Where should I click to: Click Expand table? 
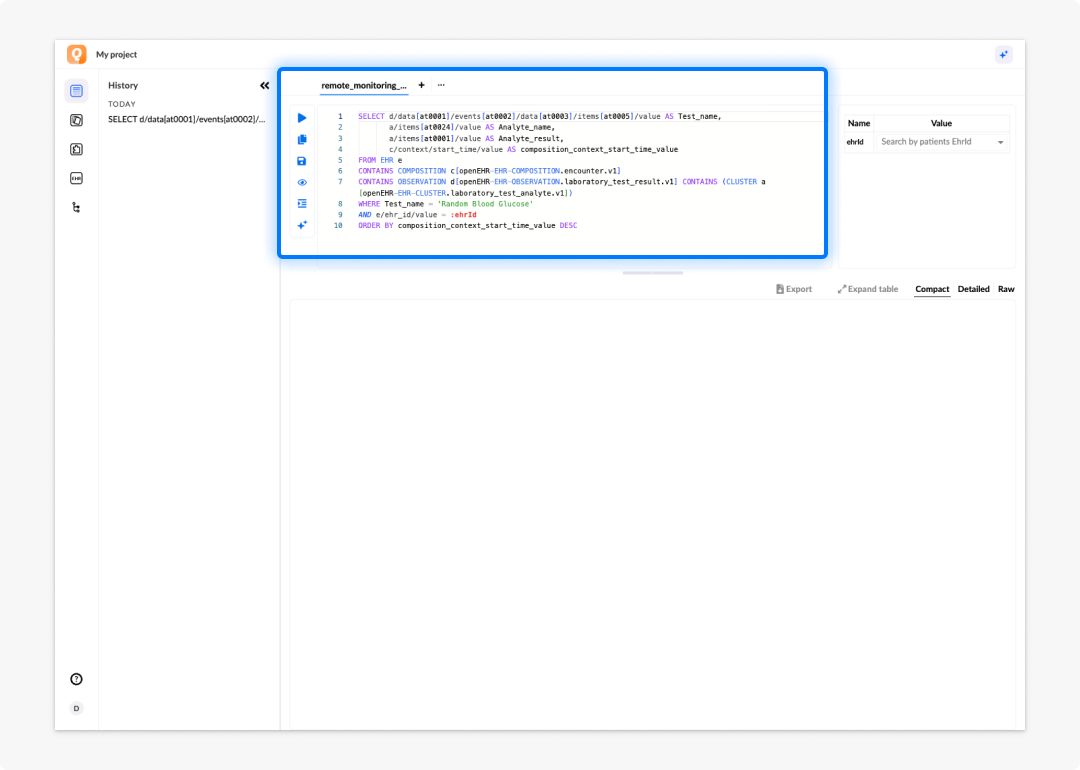(868, 289)
